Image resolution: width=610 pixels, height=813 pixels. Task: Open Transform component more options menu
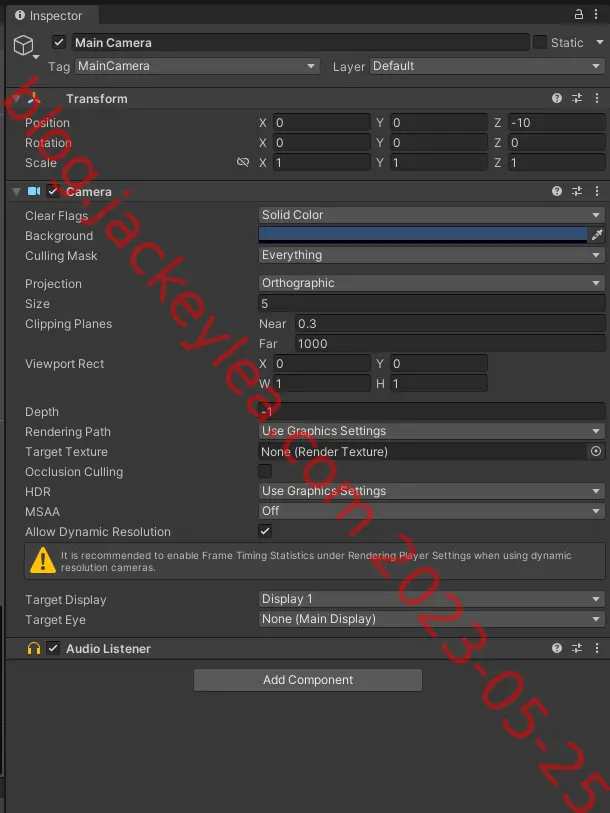point(597,98)
